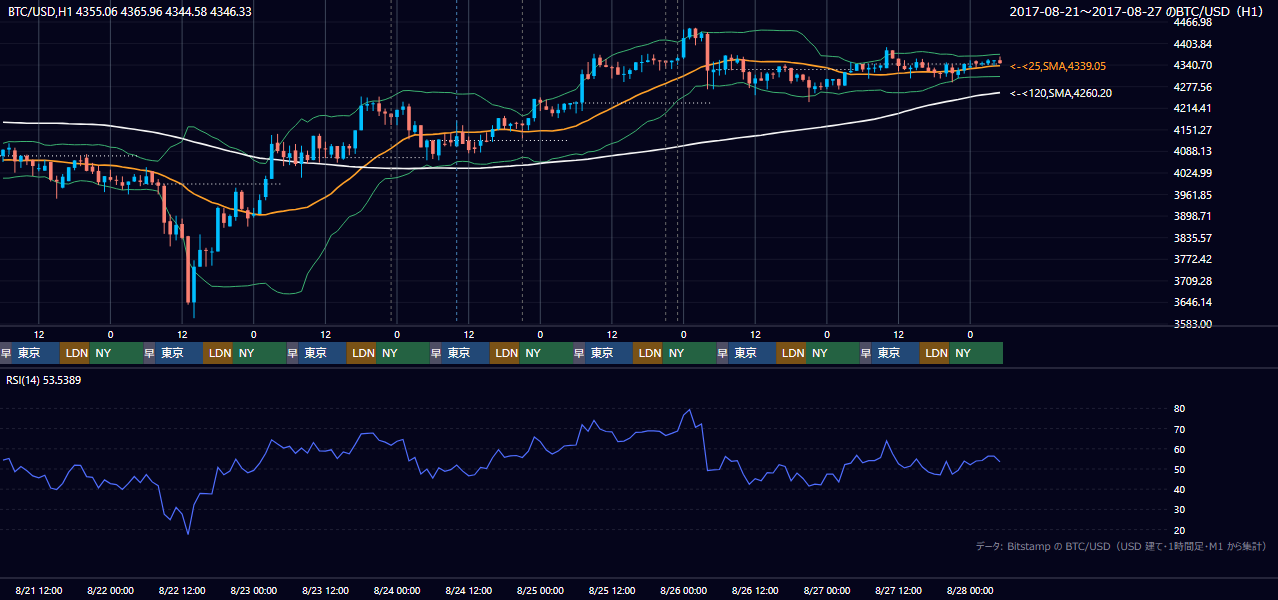The image size is (1278, 600).
Task: Click the RSI(14) 53.5389 indicator label
Action: (x=44, y=380)
